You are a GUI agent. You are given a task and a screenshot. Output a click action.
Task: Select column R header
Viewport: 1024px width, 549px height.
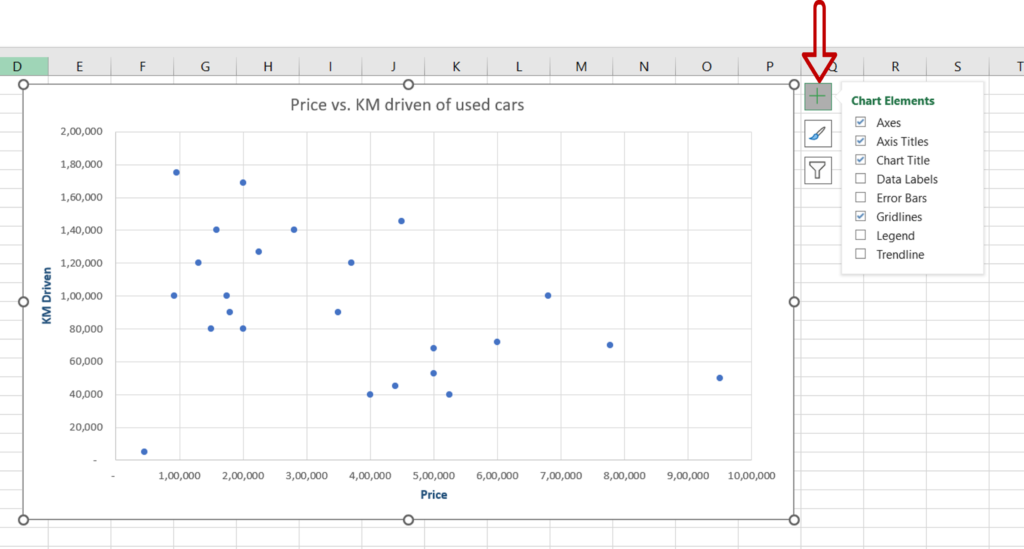(x=895, y=67)
